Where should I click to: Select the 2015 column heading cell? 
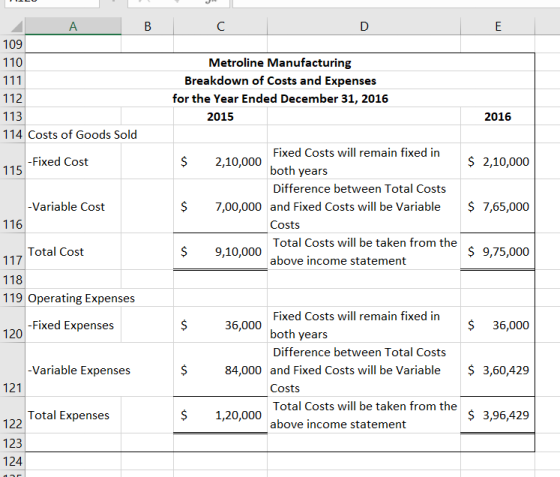tap(220, 117)
